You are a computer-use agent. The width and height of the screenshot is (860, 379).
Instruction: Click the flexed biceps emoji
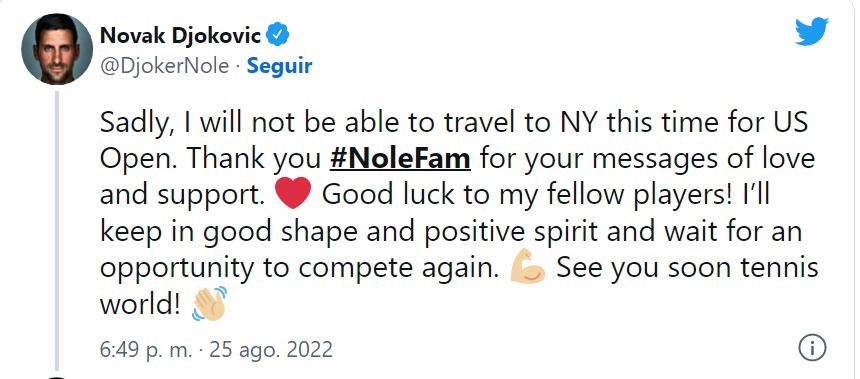527,267
